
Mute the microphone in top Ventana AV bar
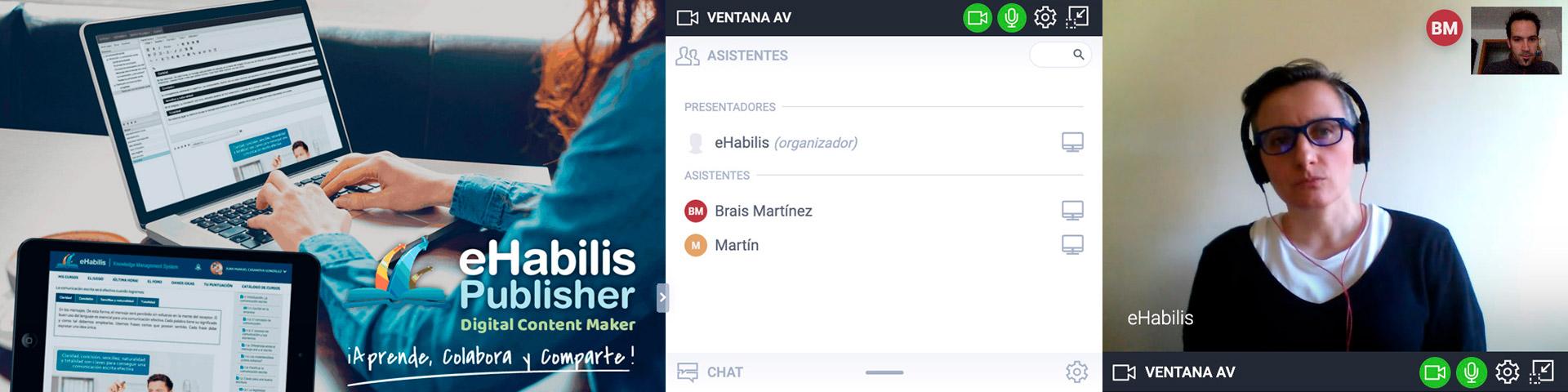point(1011,17)
